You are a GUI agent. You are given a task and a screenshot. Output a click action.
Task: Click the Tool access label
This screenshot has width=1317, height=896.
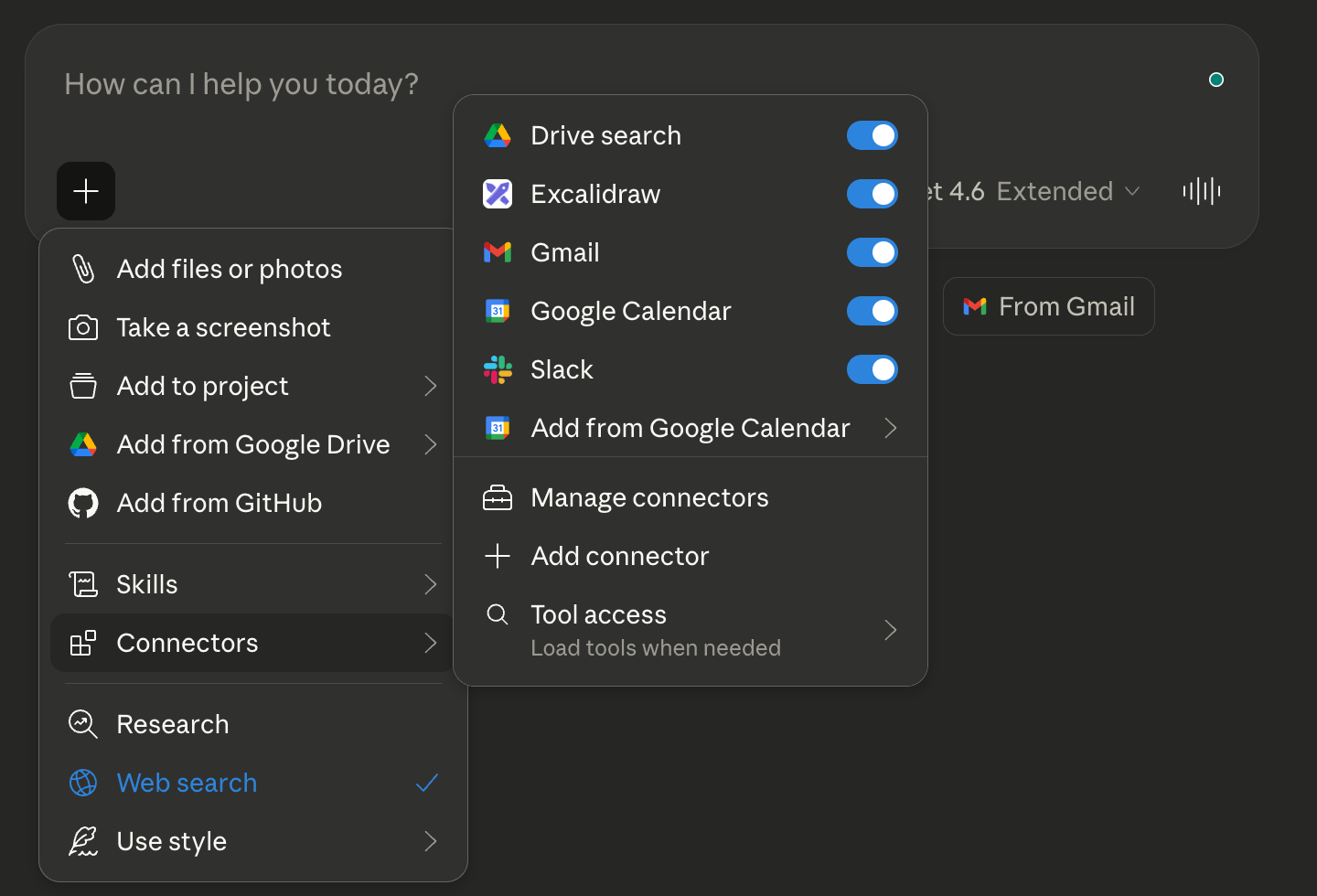599,614
